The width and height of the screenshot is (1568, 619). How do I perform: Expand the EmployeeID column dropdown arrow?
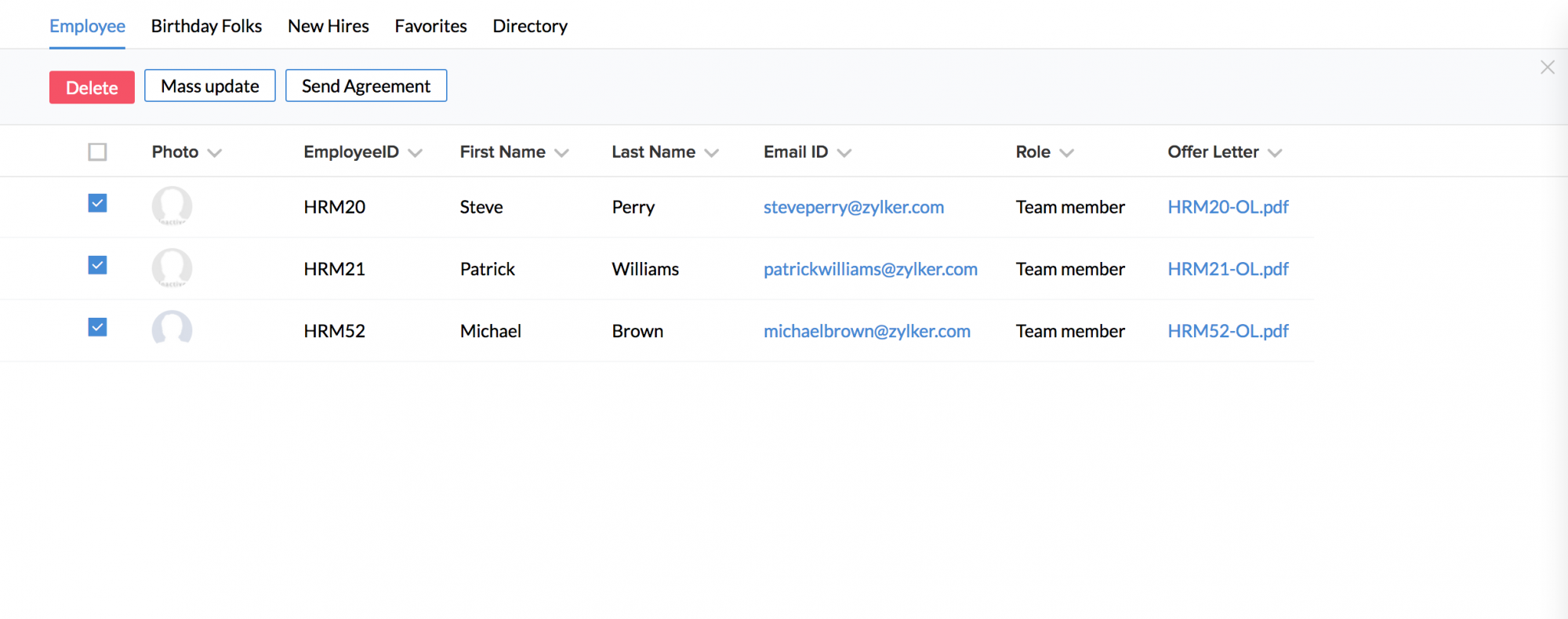pyautogui.click(x=416, y=153)
